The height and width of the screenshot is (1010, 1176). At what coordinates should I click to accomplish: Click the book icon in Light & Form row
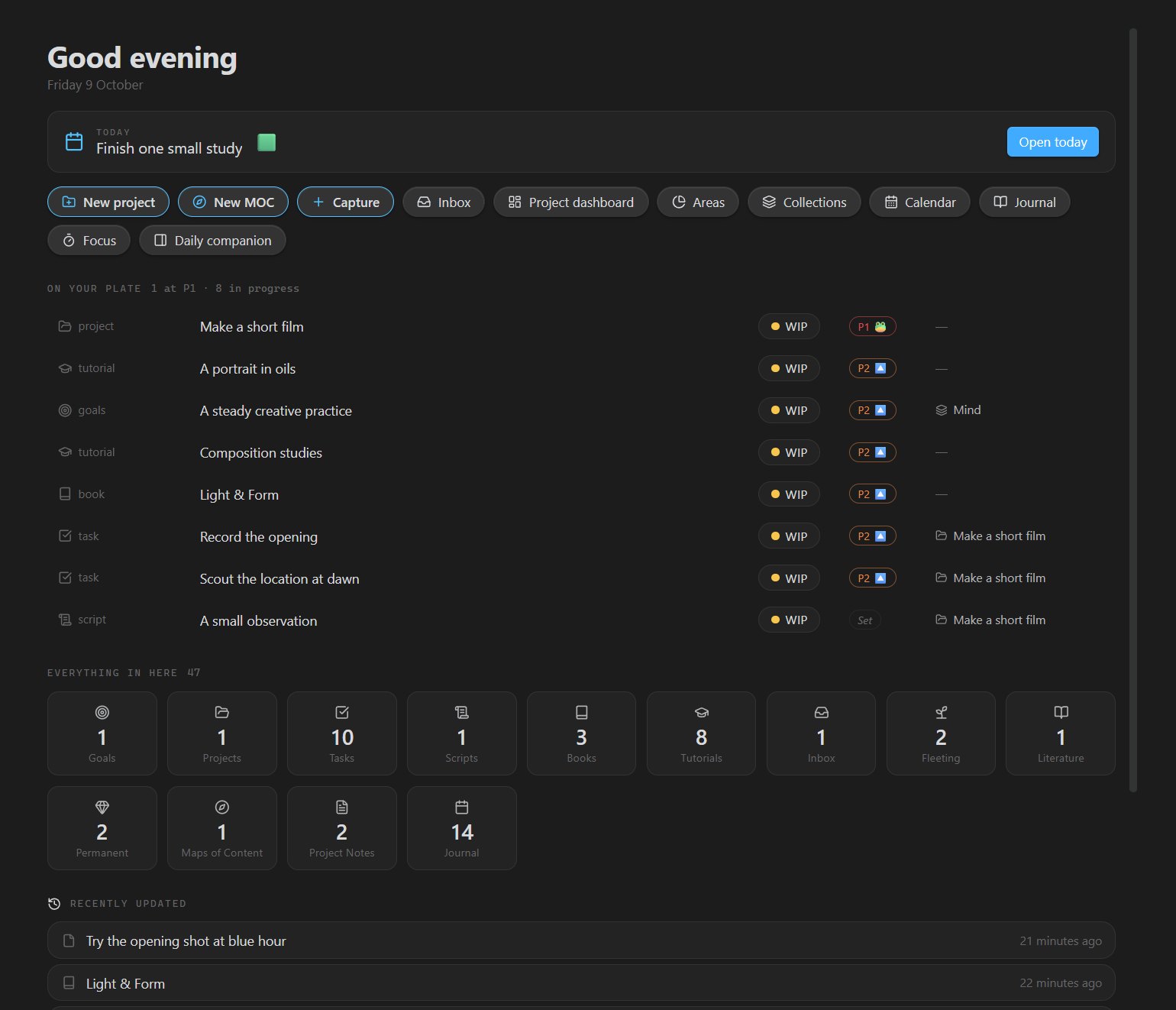pos(65,494)
